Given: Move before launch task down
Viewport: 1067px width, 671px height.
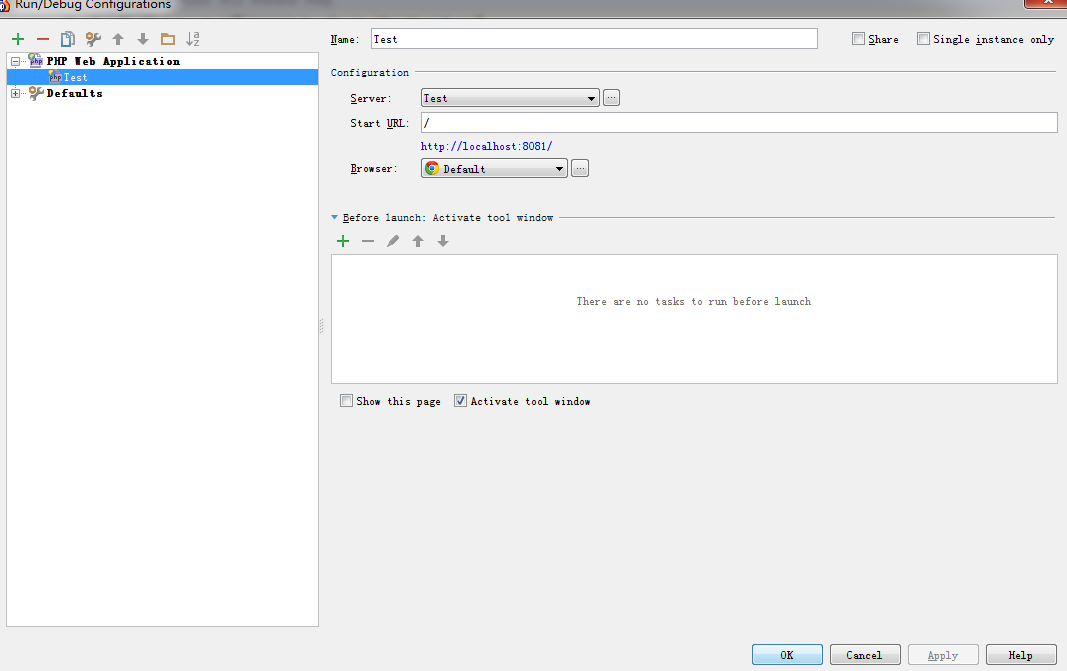Looking at the screenshot, I should click(443, 241).
